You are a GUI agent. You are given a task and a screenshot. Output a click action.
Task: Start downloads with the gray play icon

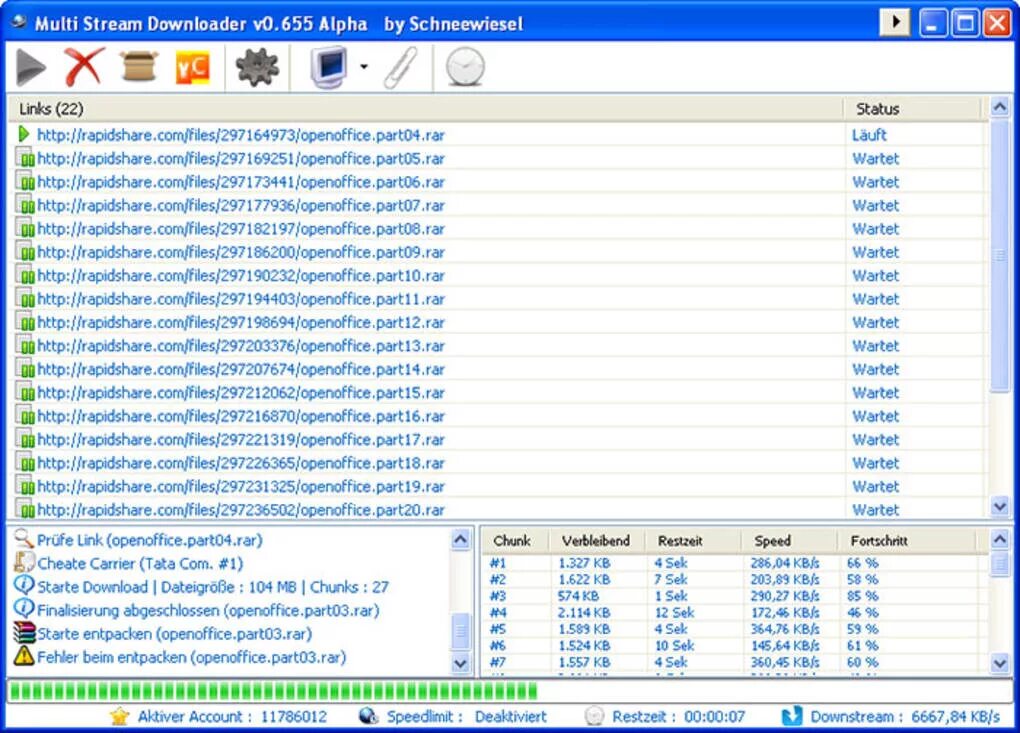coord(31,67)
